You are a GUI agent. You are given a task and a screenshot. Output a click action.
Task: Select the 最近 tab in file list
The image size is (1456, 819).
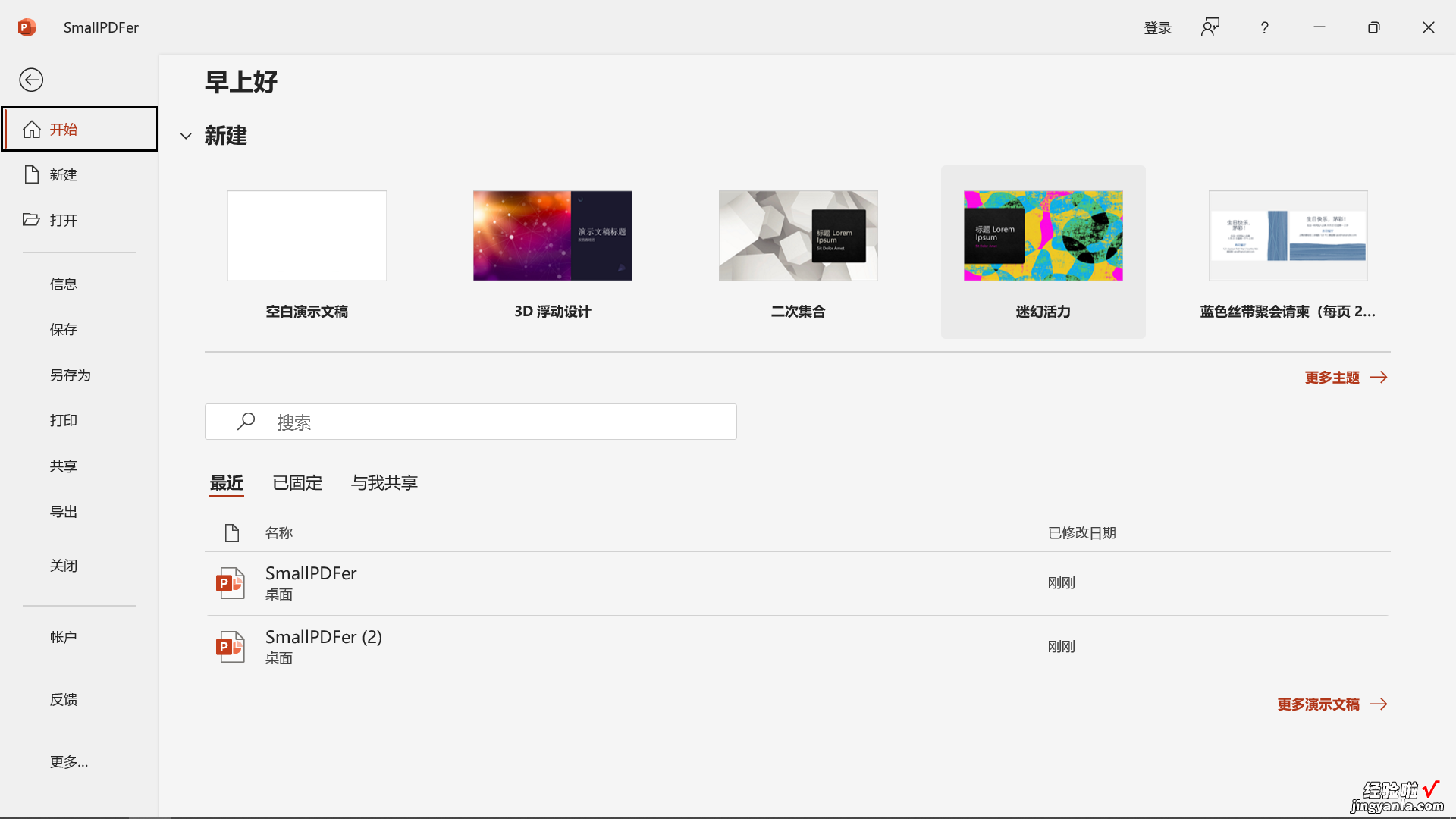[226, 482]
